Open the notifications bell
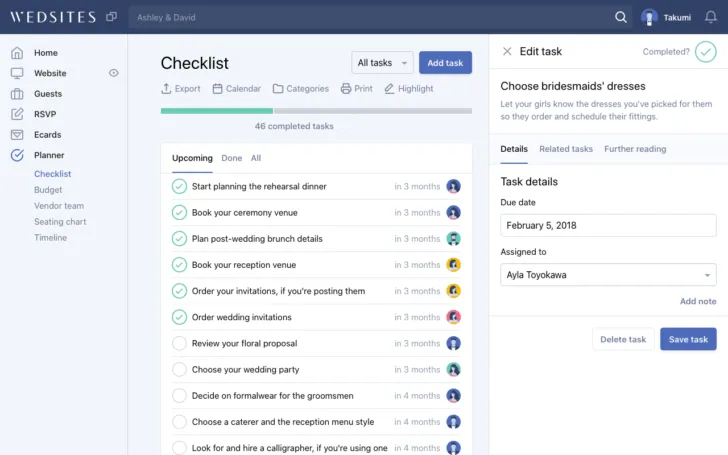The image size is (728, 455). tap(711, 17)
